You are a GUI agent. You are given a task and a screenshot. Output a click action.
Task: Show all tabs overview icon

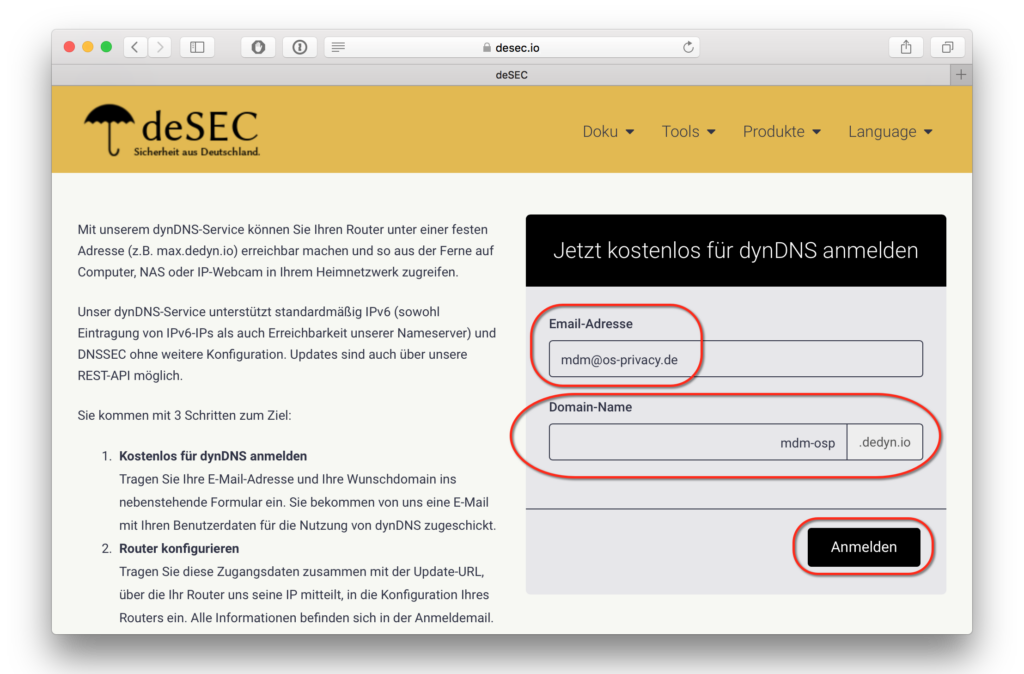point(948,47)
